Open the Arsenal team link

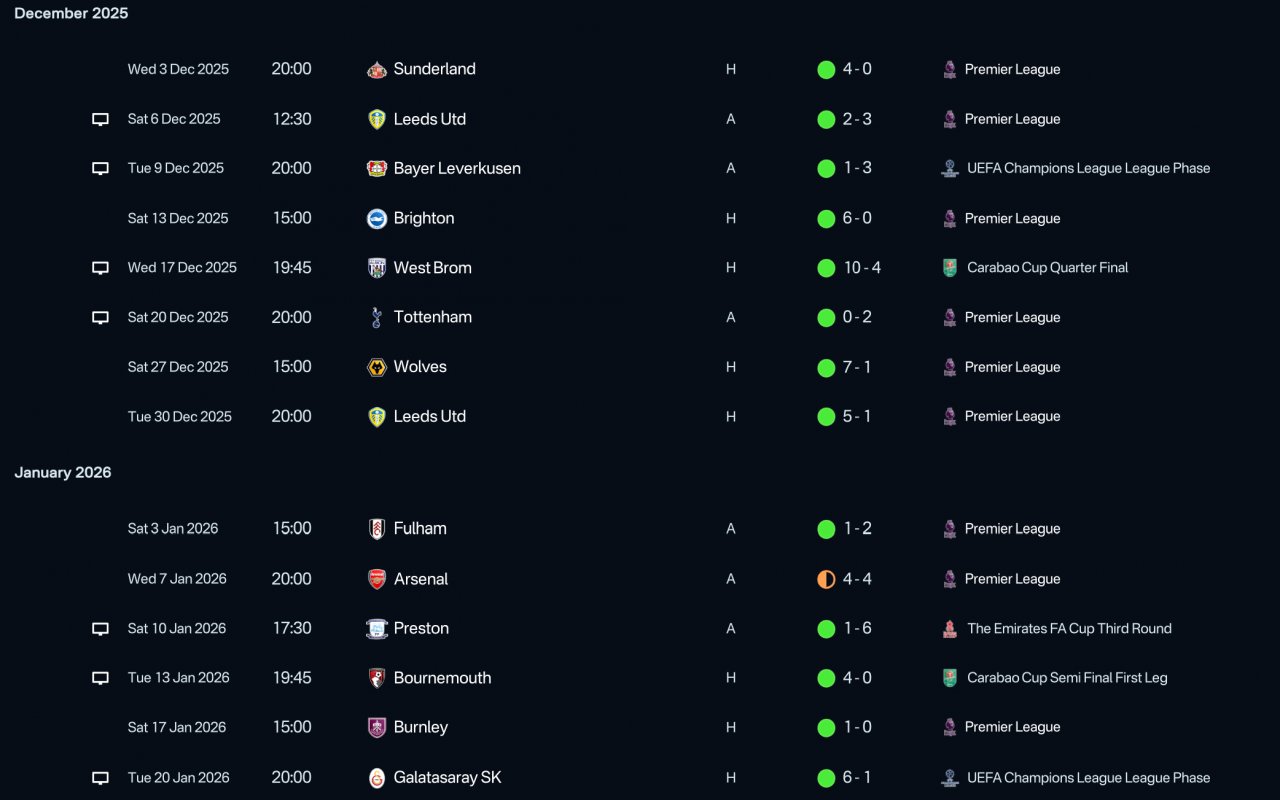tap(421, 579)
